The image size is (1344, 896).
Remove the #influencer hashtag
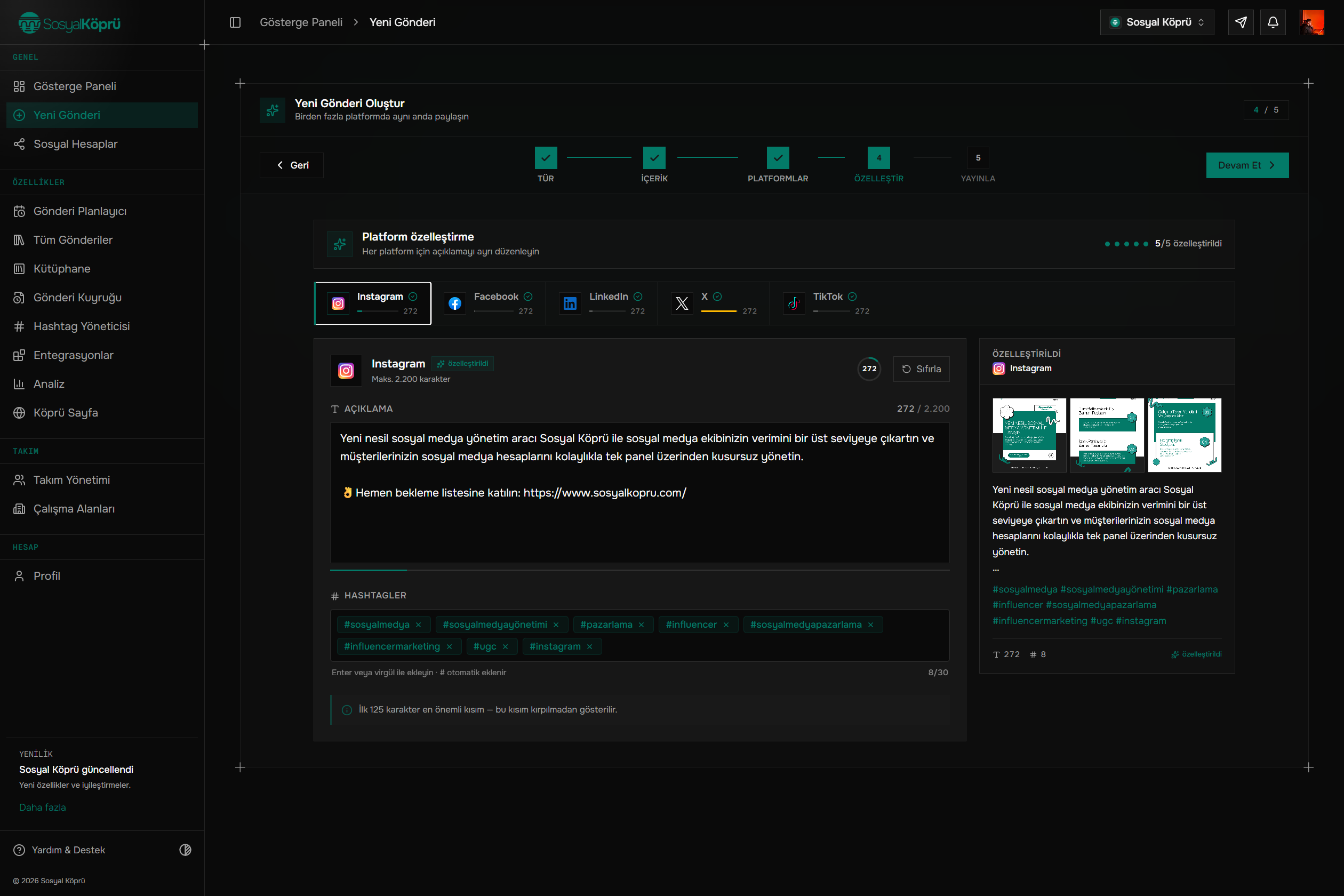[726, 625]
